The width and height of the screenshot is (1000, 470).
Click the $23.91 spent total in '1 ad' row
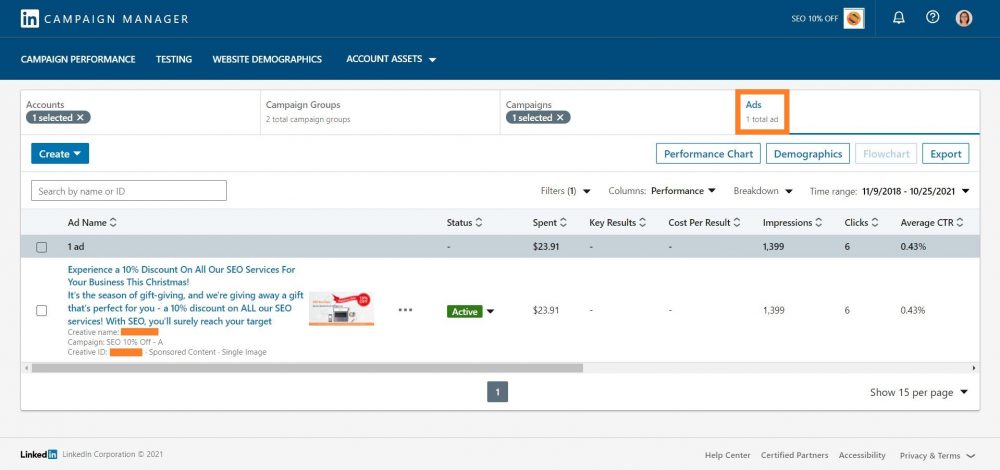click(546, 246)
